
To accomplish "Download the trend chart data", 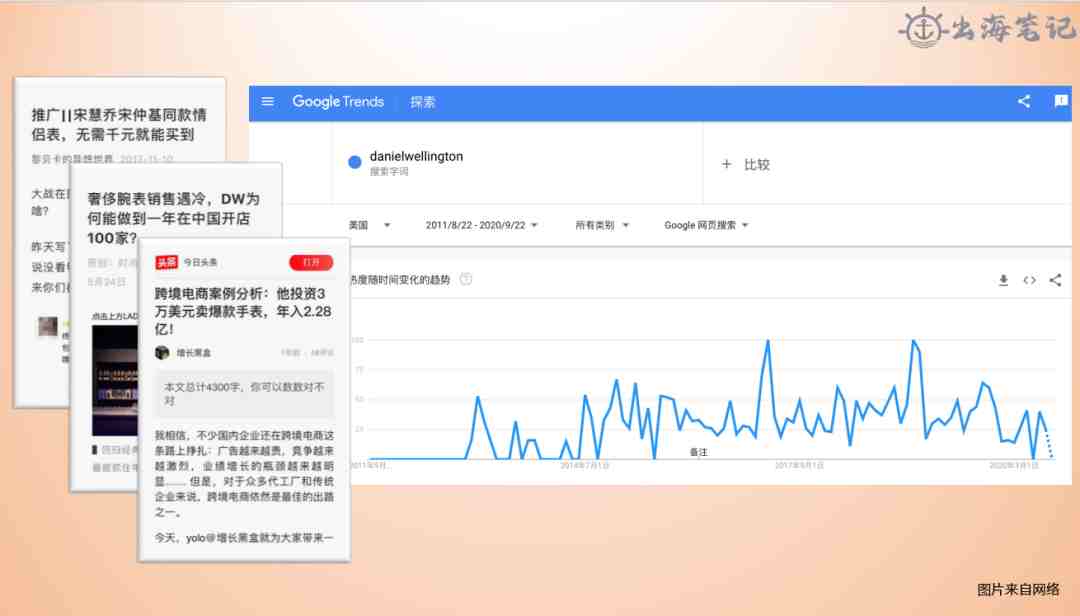I will coord(1003,280).
